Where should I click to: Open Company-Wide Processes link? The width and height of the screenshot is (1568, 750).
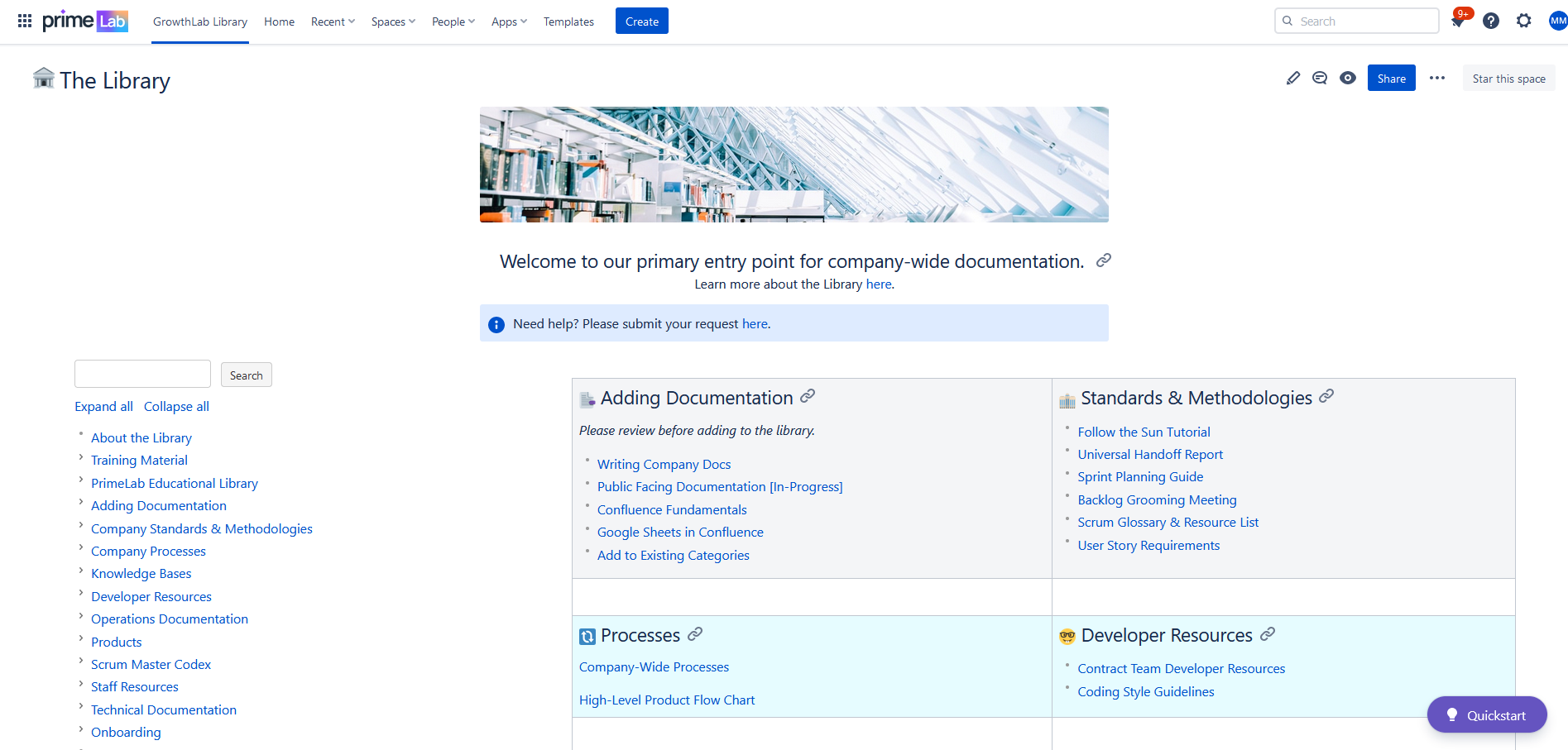point(654,666)
